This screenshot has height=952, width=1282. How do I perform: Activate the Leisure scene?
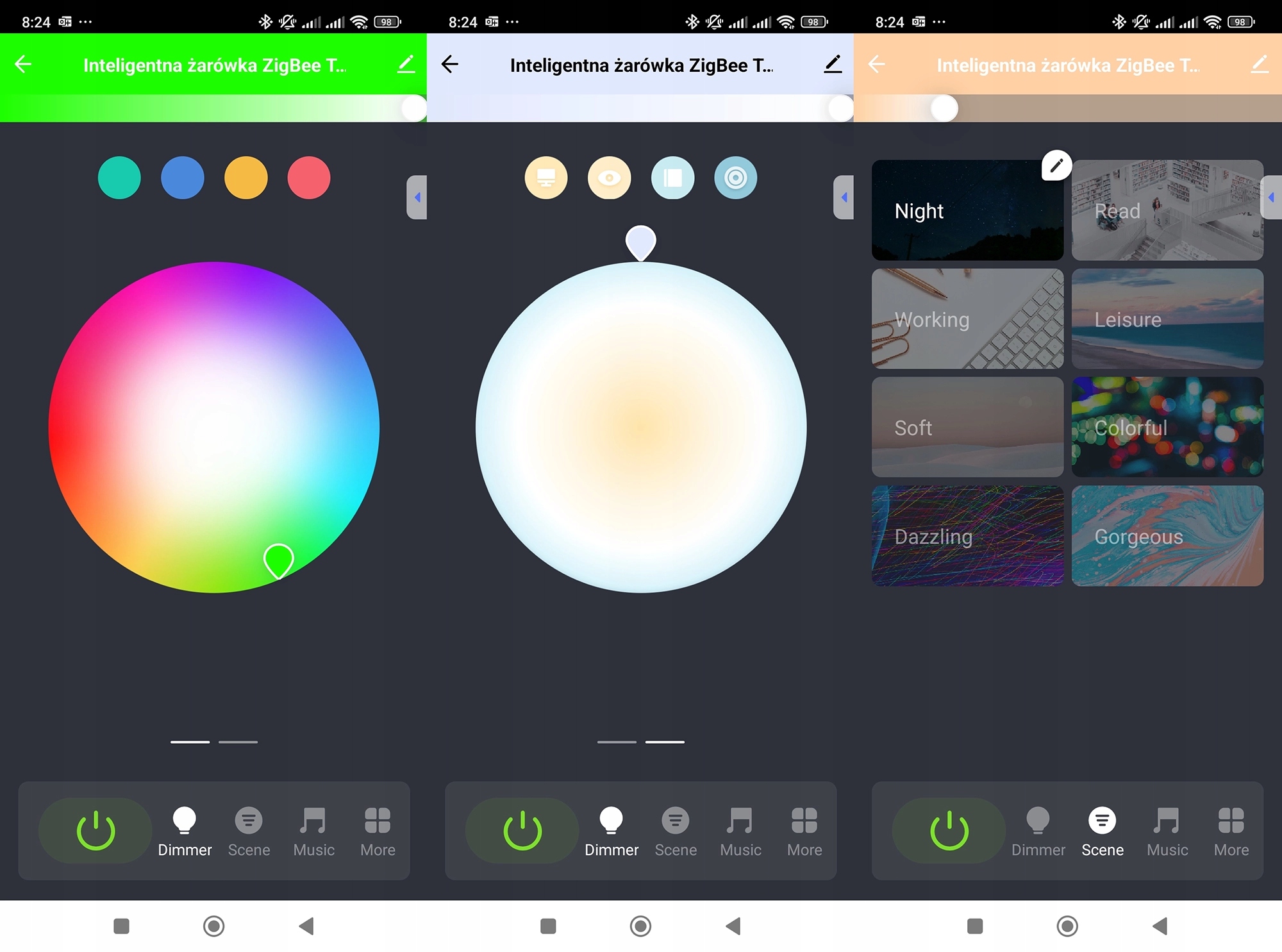[1167, 319]
